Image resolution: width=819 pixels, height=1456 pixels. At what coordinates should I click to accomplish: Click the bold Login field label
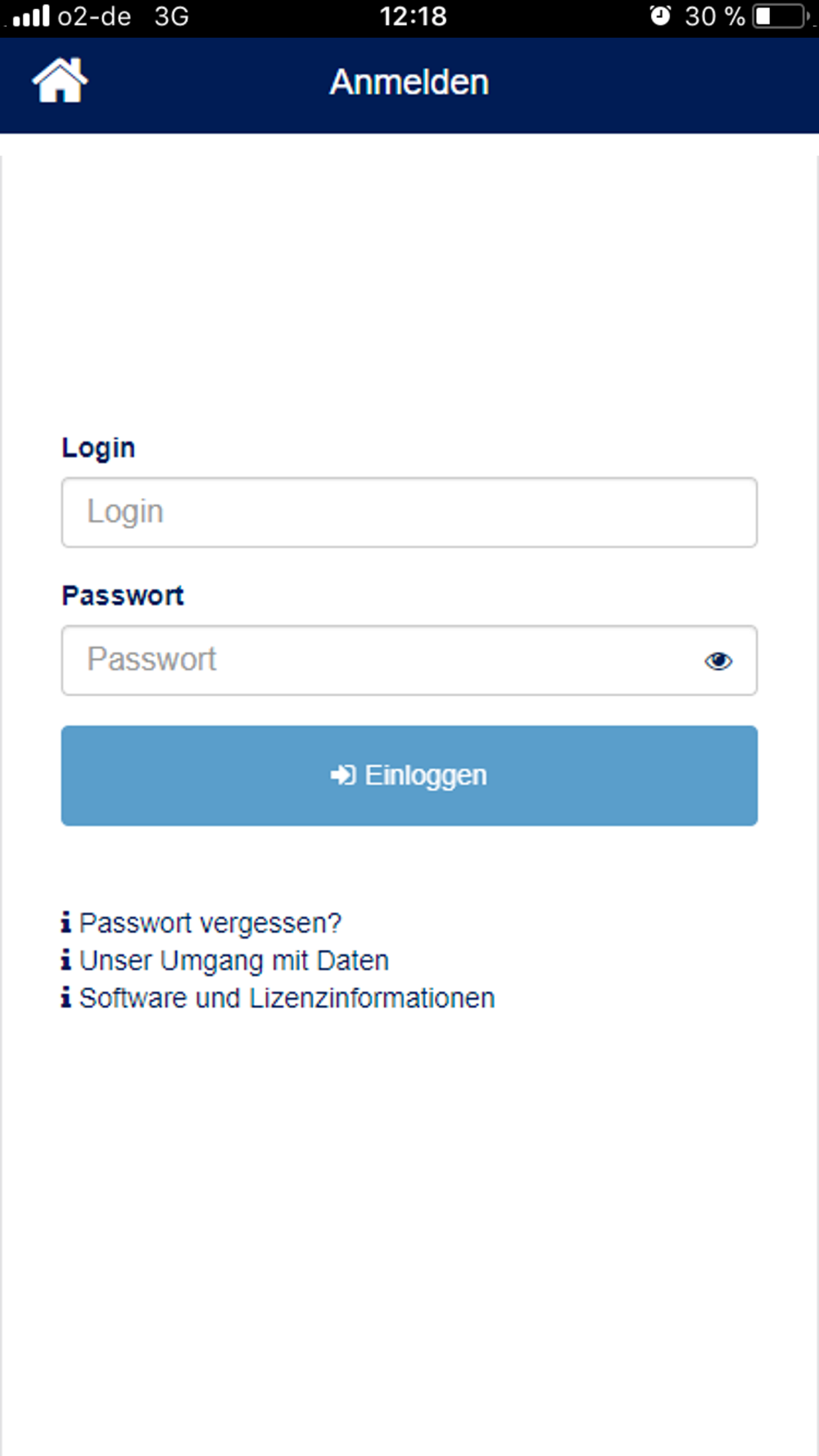98,448
